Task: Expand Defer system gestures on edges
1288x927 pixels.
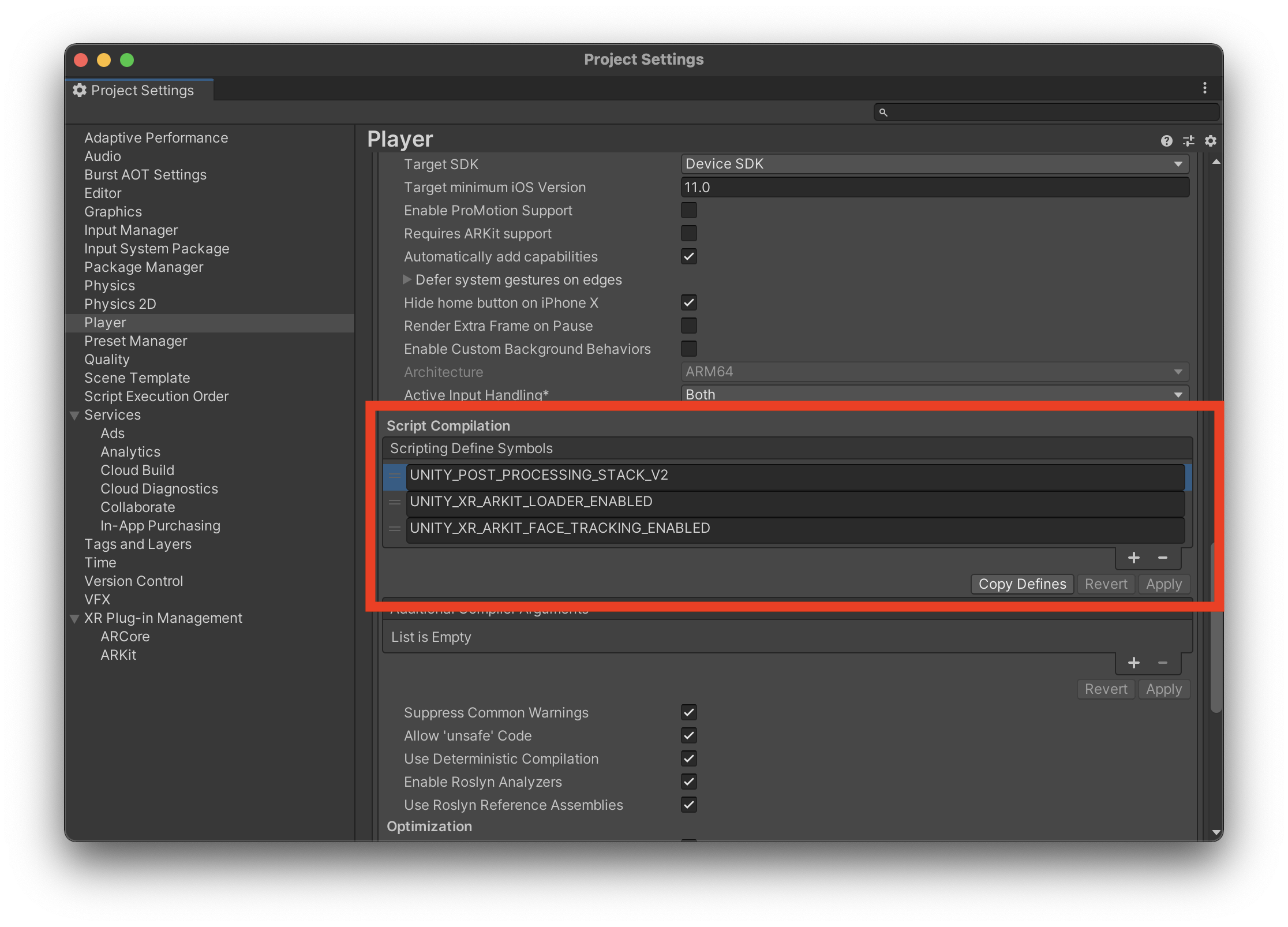Action: tap(407, 279)
